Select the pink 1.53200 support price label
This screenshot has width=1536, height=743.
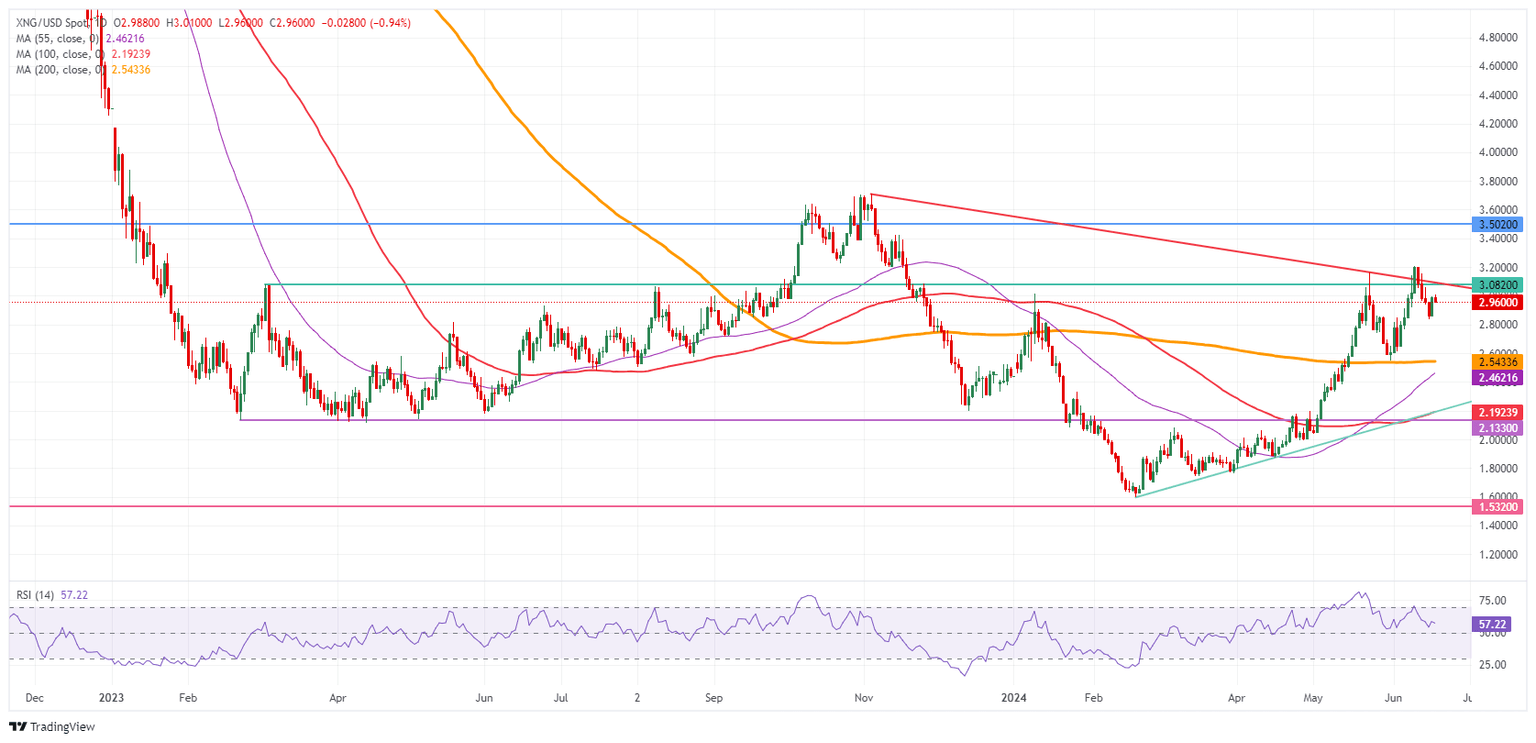(x=1498, y=507)
